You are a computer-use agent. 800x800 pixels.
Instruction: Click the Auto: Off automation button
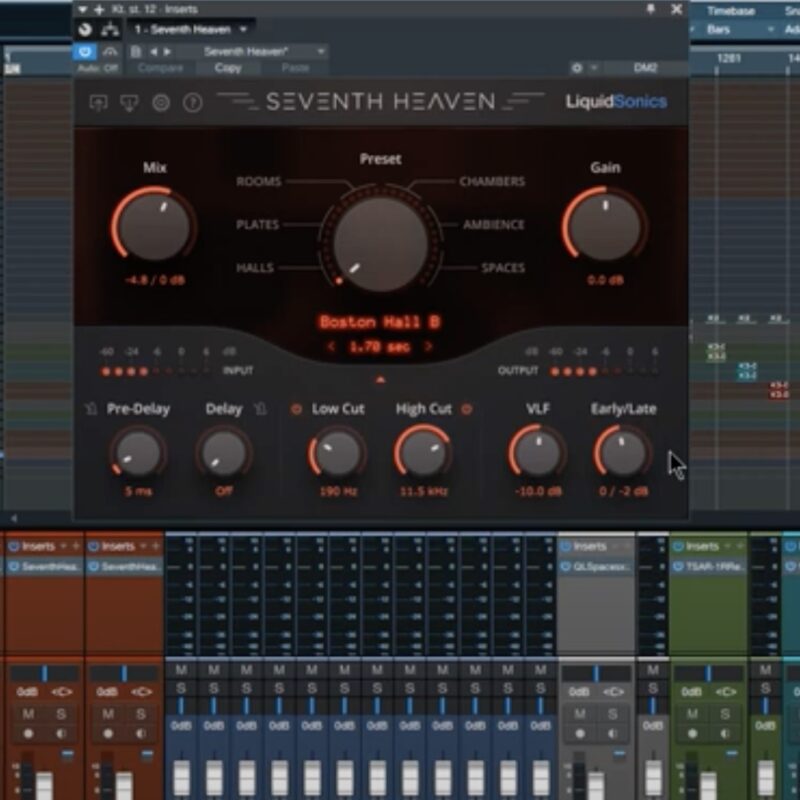97,68
